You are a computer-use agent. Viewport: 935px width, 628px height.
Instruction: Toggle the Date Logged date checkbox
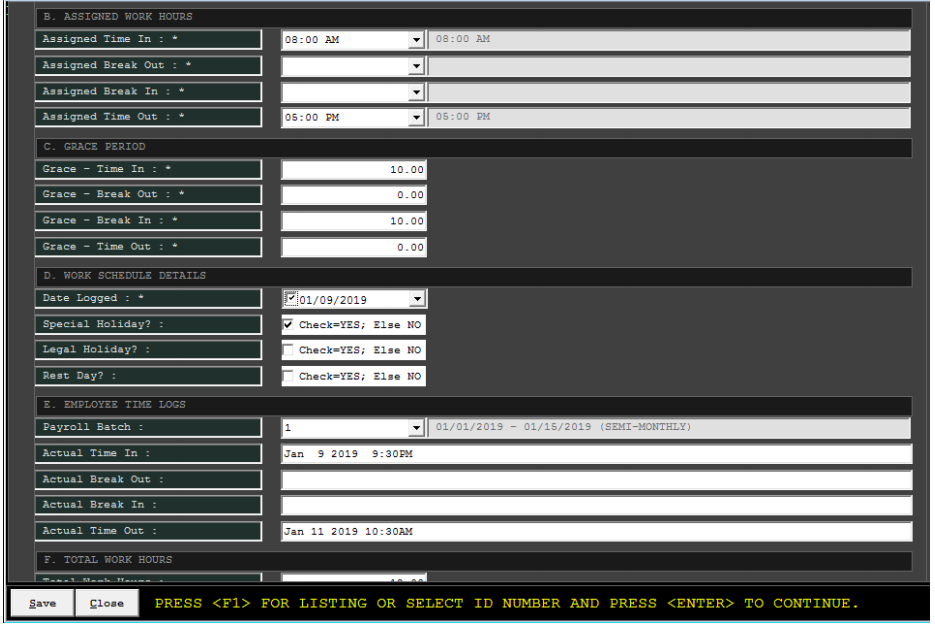291,298
